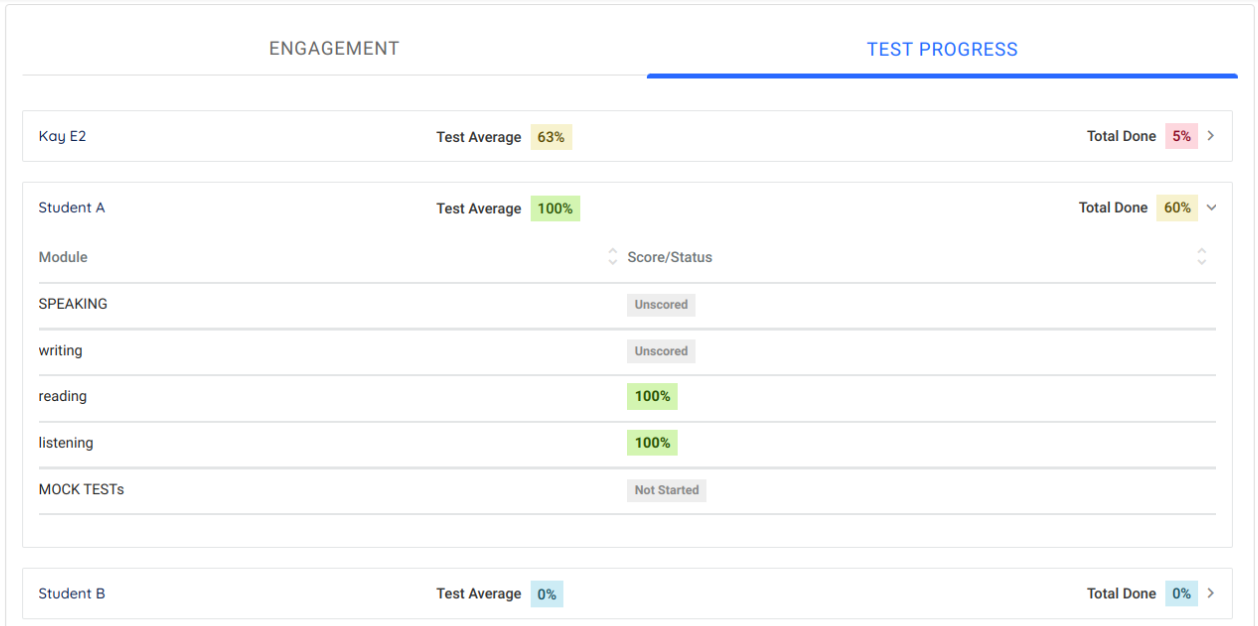Select the SPEAKING module row
The width and height of the screenshot is (1258, 626).
pos(73,304)
